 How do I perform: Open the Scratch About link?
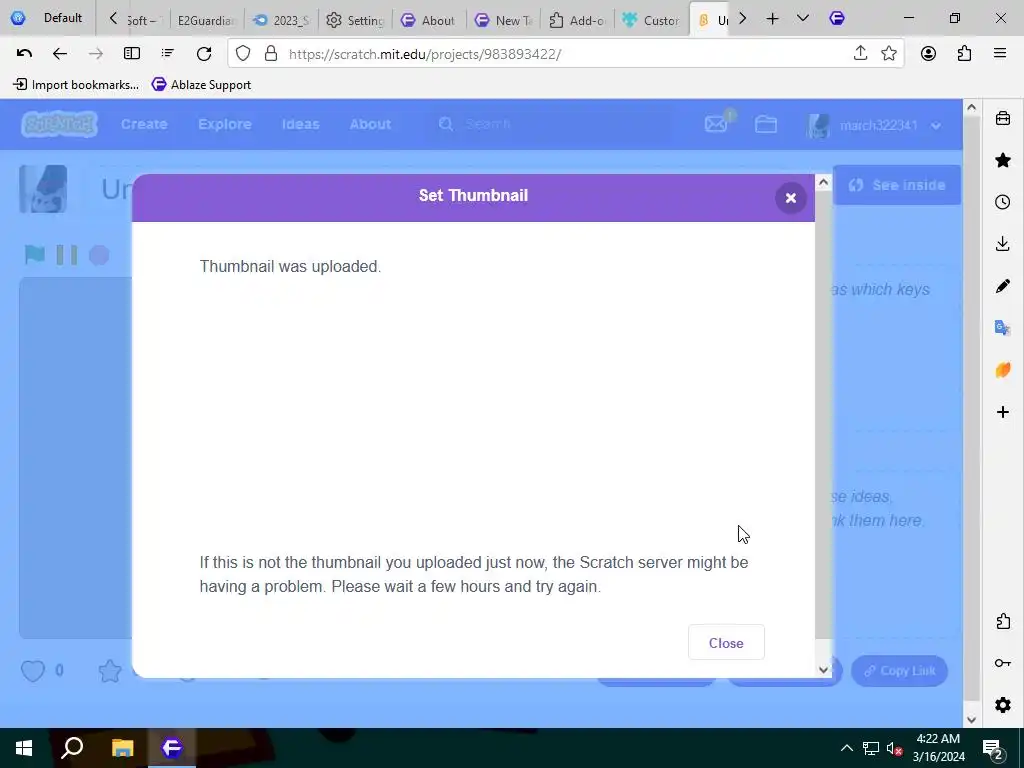370,124
